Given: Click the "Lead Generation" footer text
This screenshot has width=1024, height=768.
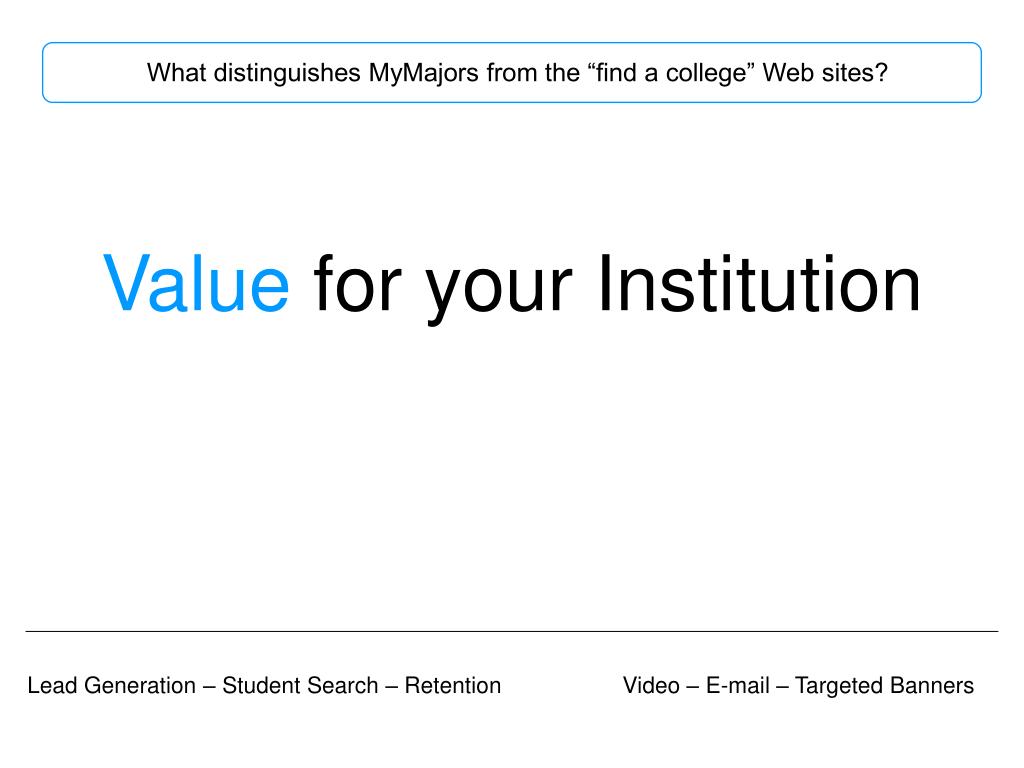Looking at the screenshot, I should pyautogui.click(x=112, y=686).
